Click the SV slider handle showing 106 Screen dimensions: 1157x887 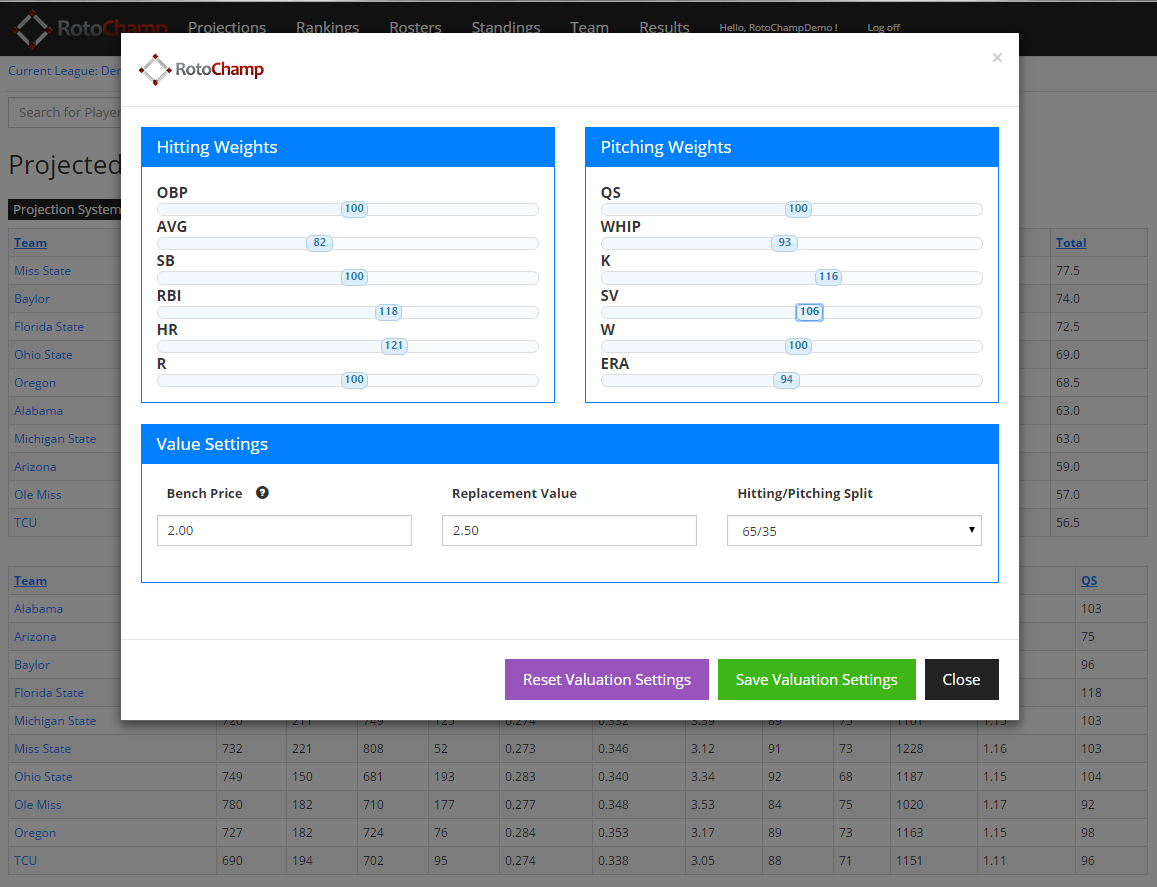tap(809, 311)
